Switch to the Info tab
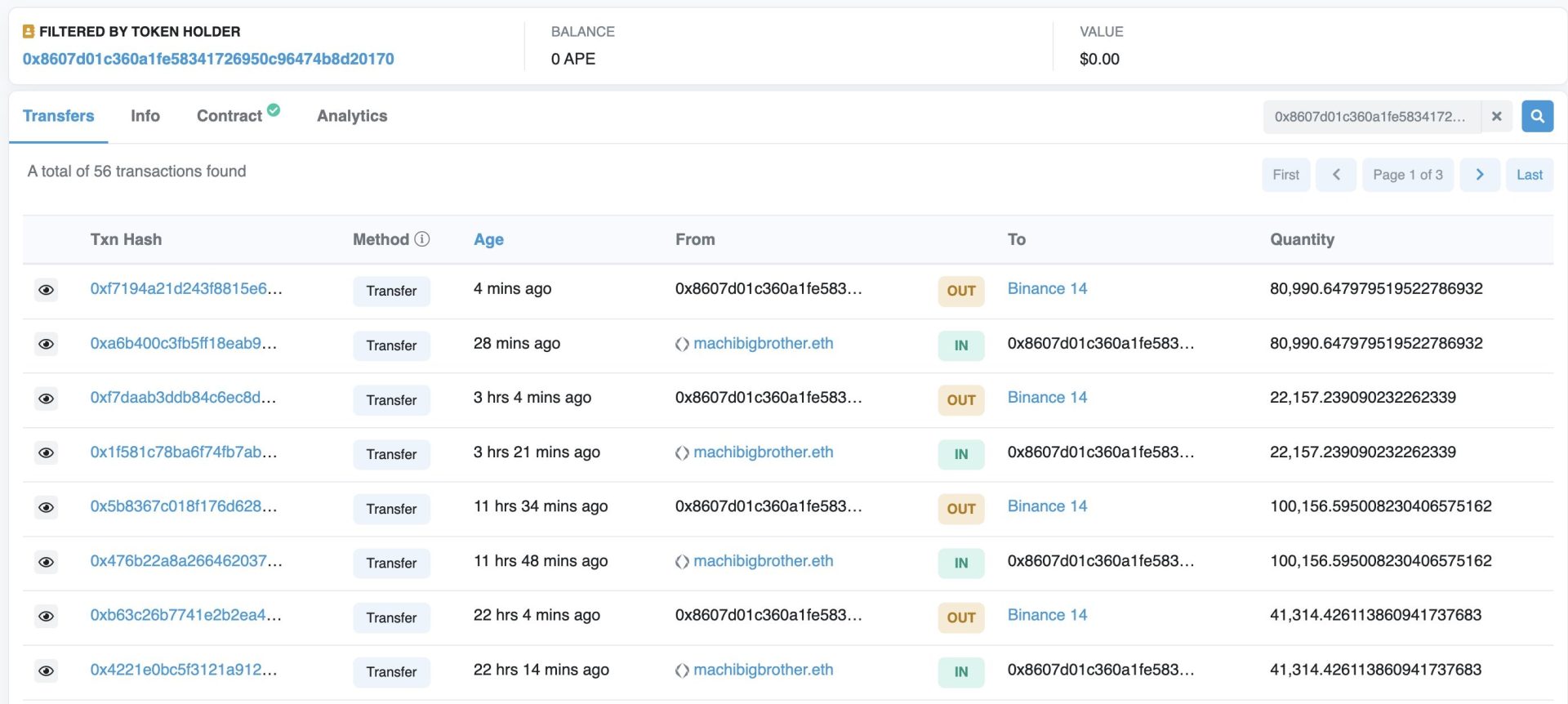The image size is (1568, 704). [145, 116]
